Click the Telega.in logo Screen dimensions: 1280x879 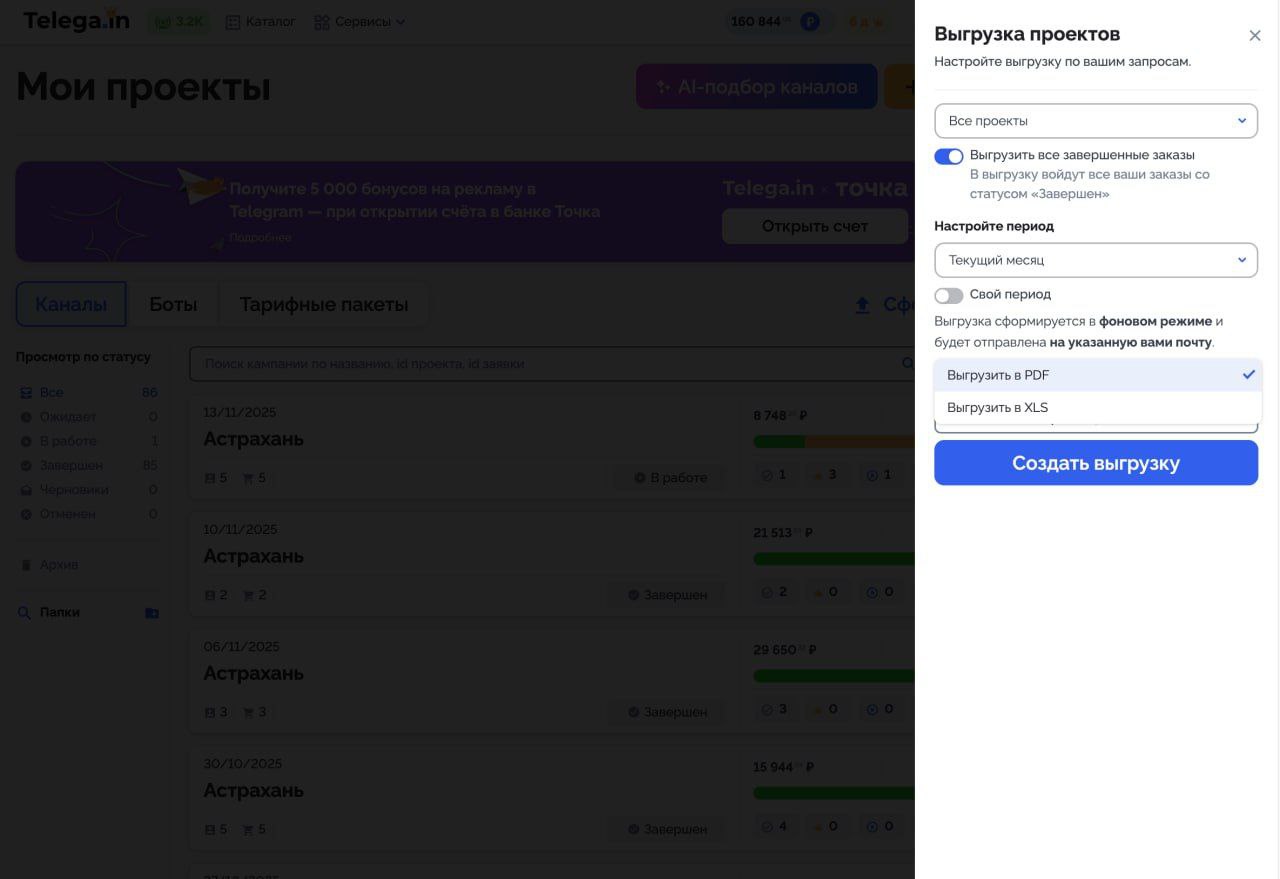76,21
